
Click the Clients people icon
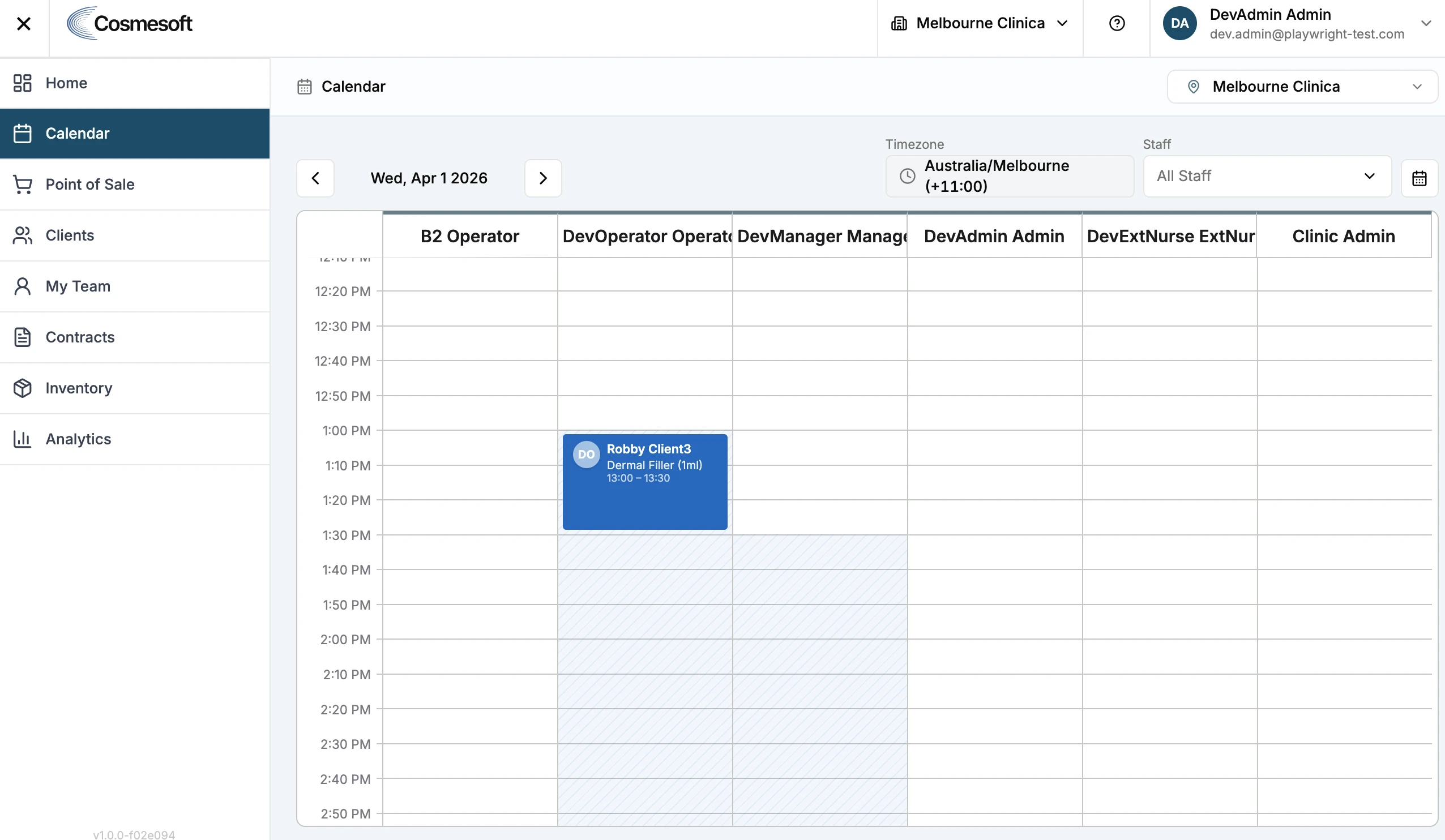point(22,235)
